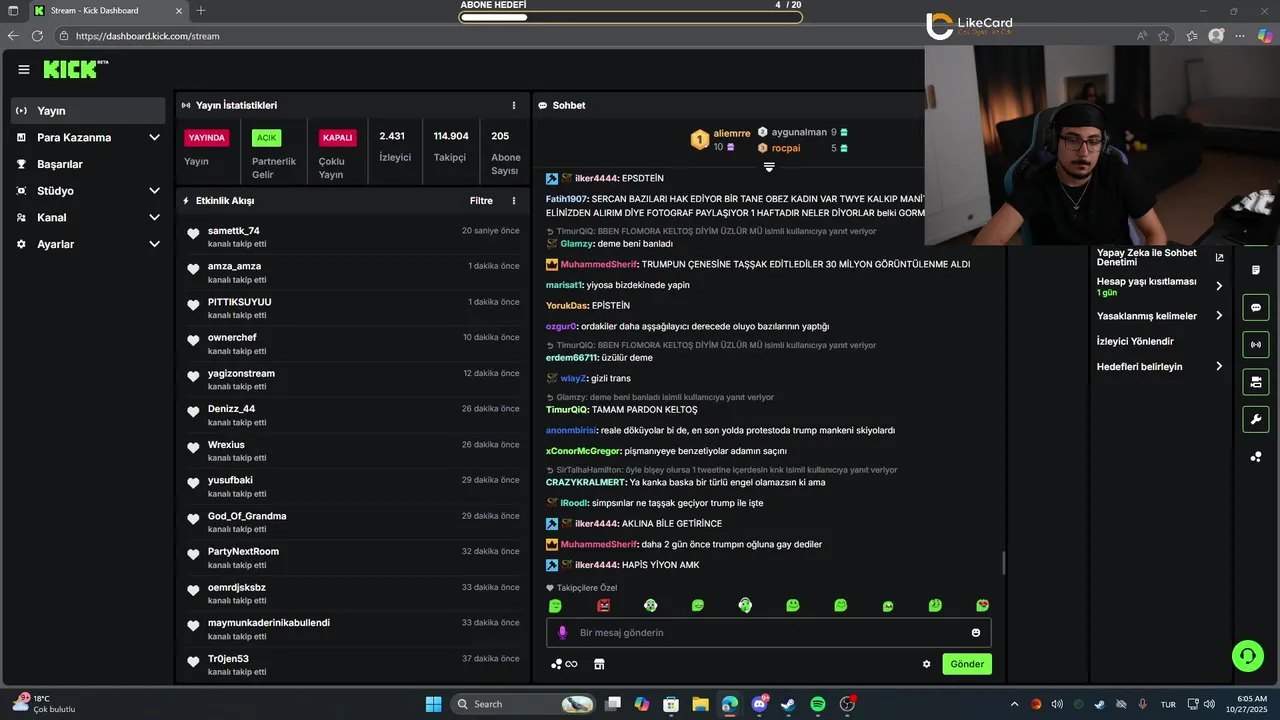Click İzleyici Yönlendir option
Image resolution: width=1280 pixels, height=720 pixels.
(x=1135, y=341)
